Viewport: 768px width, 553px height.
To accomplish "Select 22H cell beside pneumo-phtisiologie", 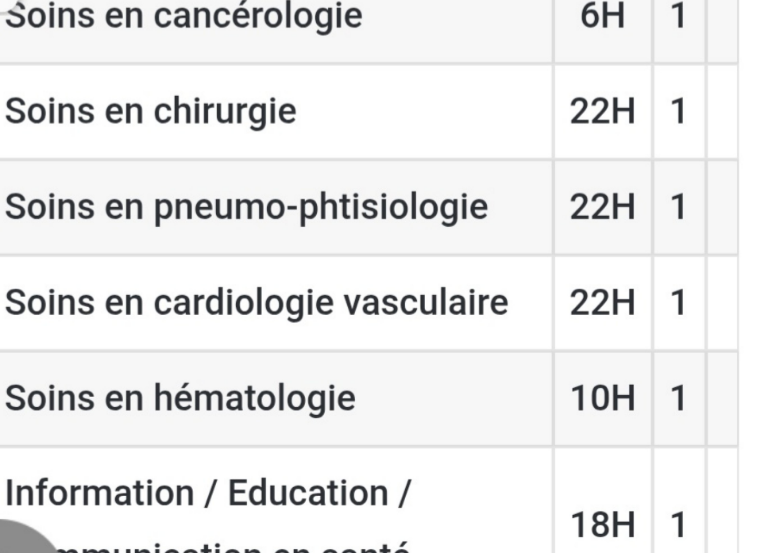I will click(x=602, y=207).
